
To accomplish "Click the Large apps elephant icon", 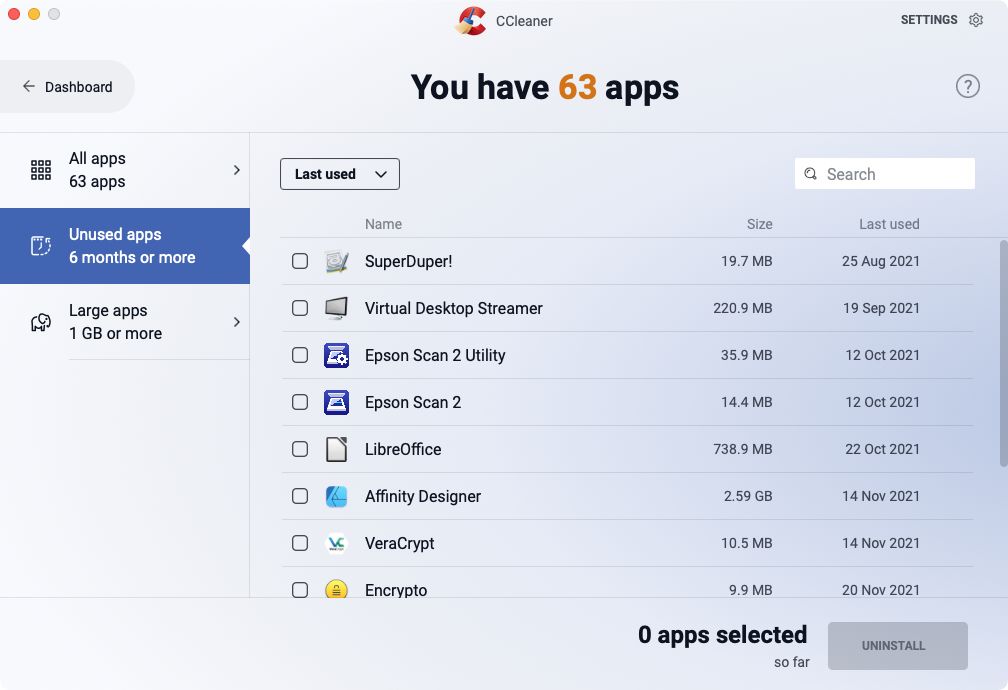I will tap(40, 322).
